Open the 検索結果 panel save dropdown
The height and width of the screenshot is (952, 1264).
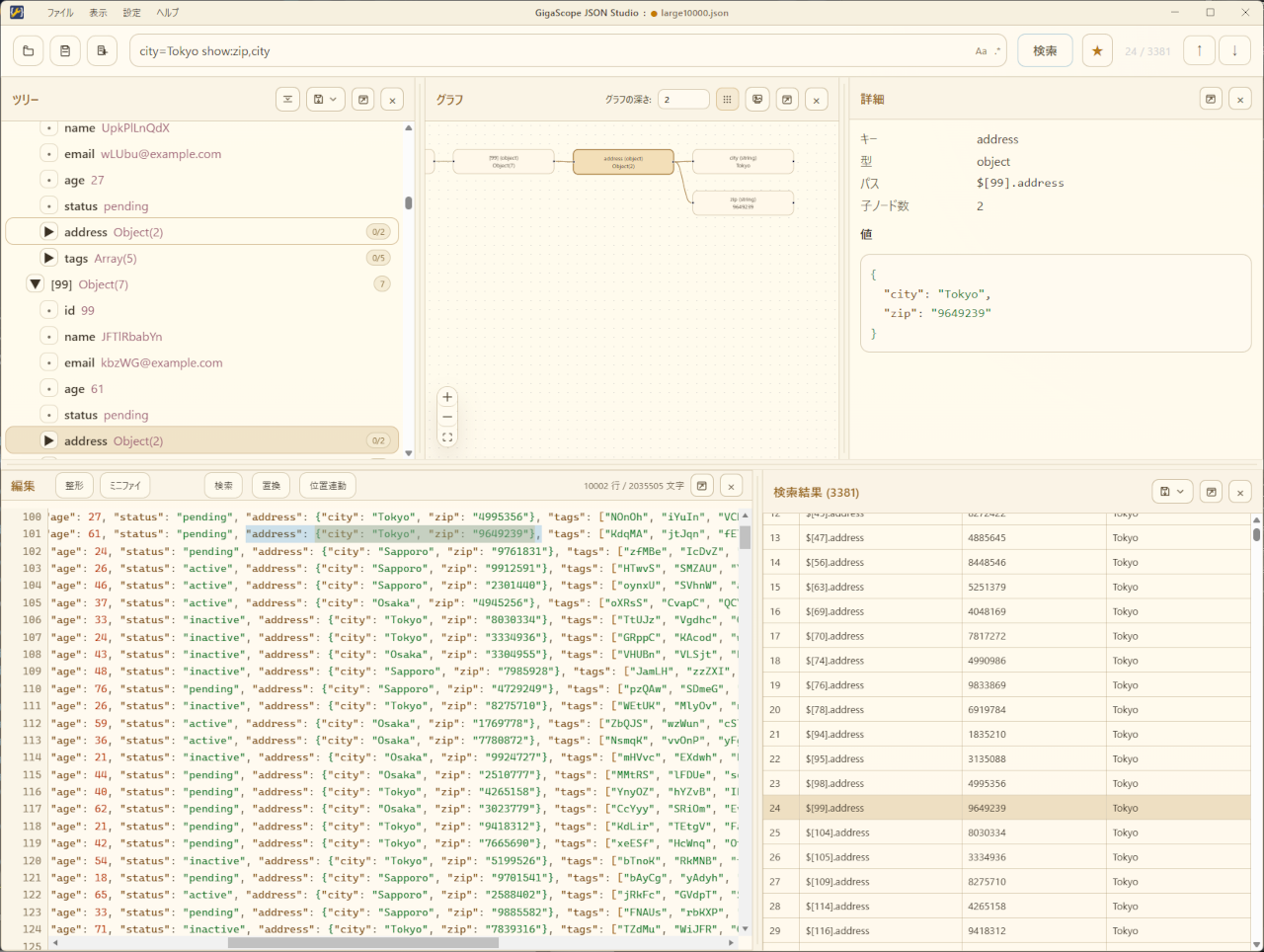coord(1172,492)
